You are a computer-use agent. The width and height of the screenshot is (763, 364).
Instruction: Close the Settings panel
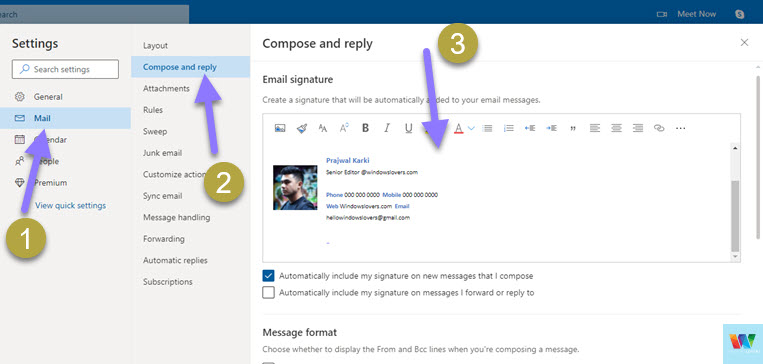744,43
